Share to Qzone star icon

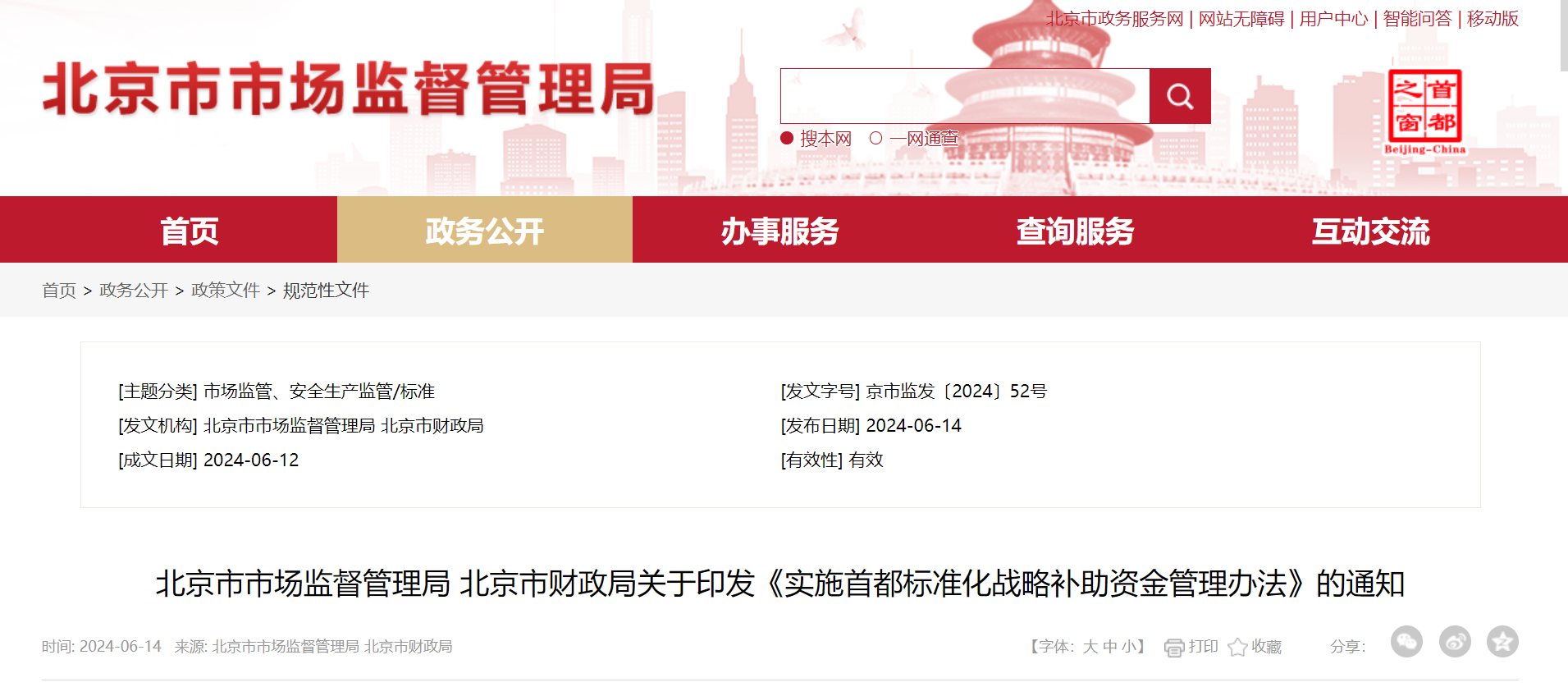[x=1502, y=642]
